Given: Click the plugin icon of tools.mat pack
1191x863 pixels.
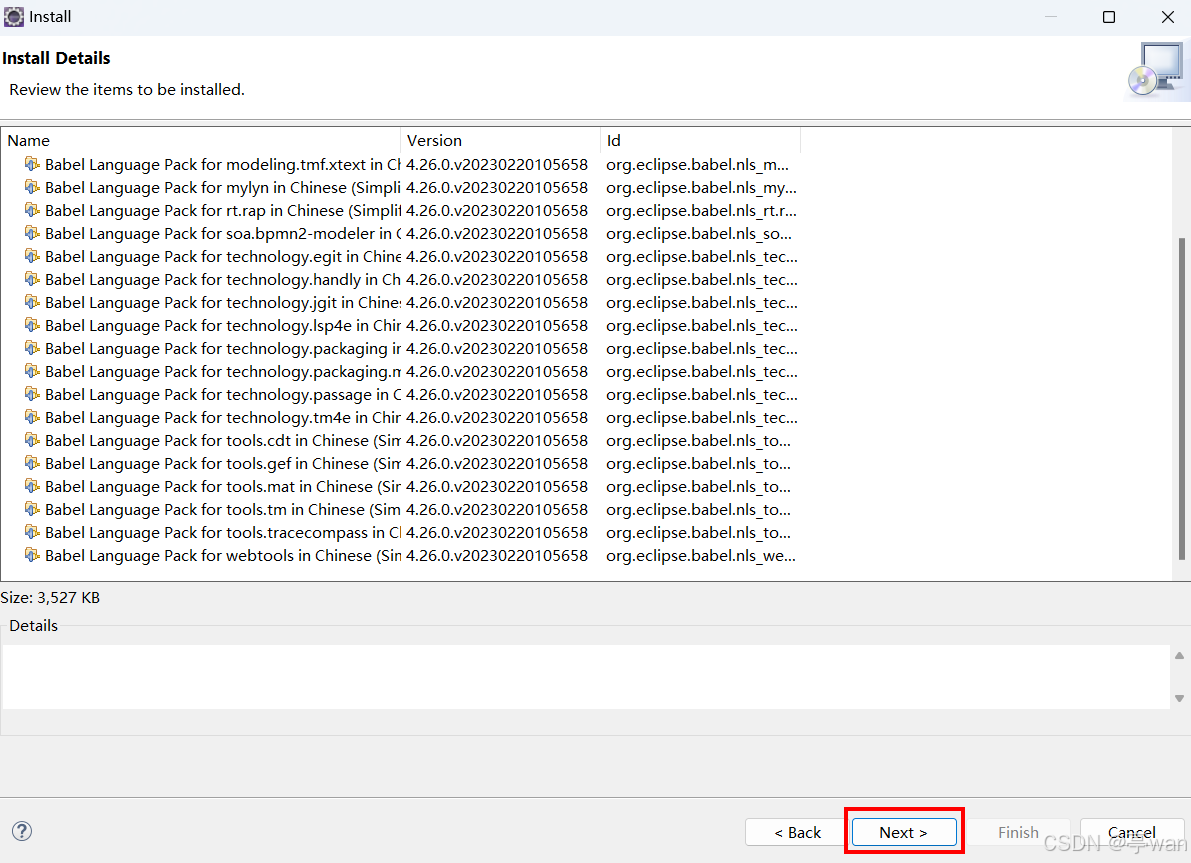Looking at the screenshot, I should [x=32, y=486].
